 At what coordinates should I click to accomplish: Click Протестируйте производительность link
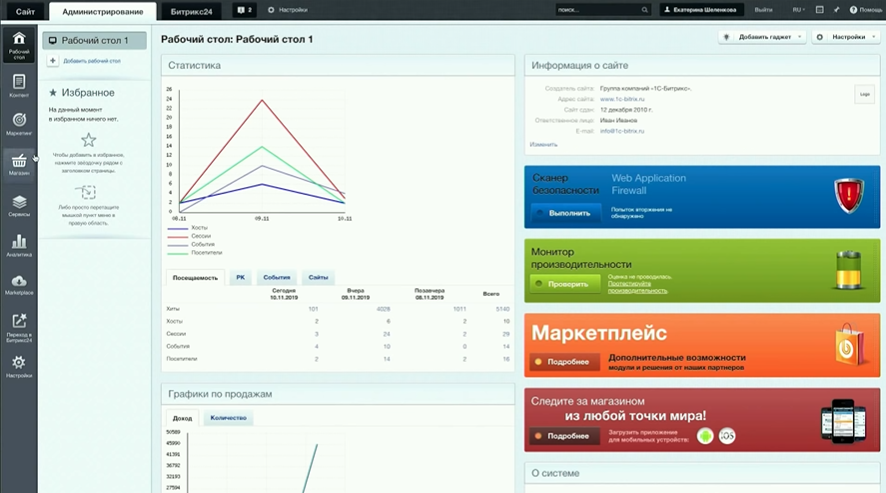(x=637, y=287)
